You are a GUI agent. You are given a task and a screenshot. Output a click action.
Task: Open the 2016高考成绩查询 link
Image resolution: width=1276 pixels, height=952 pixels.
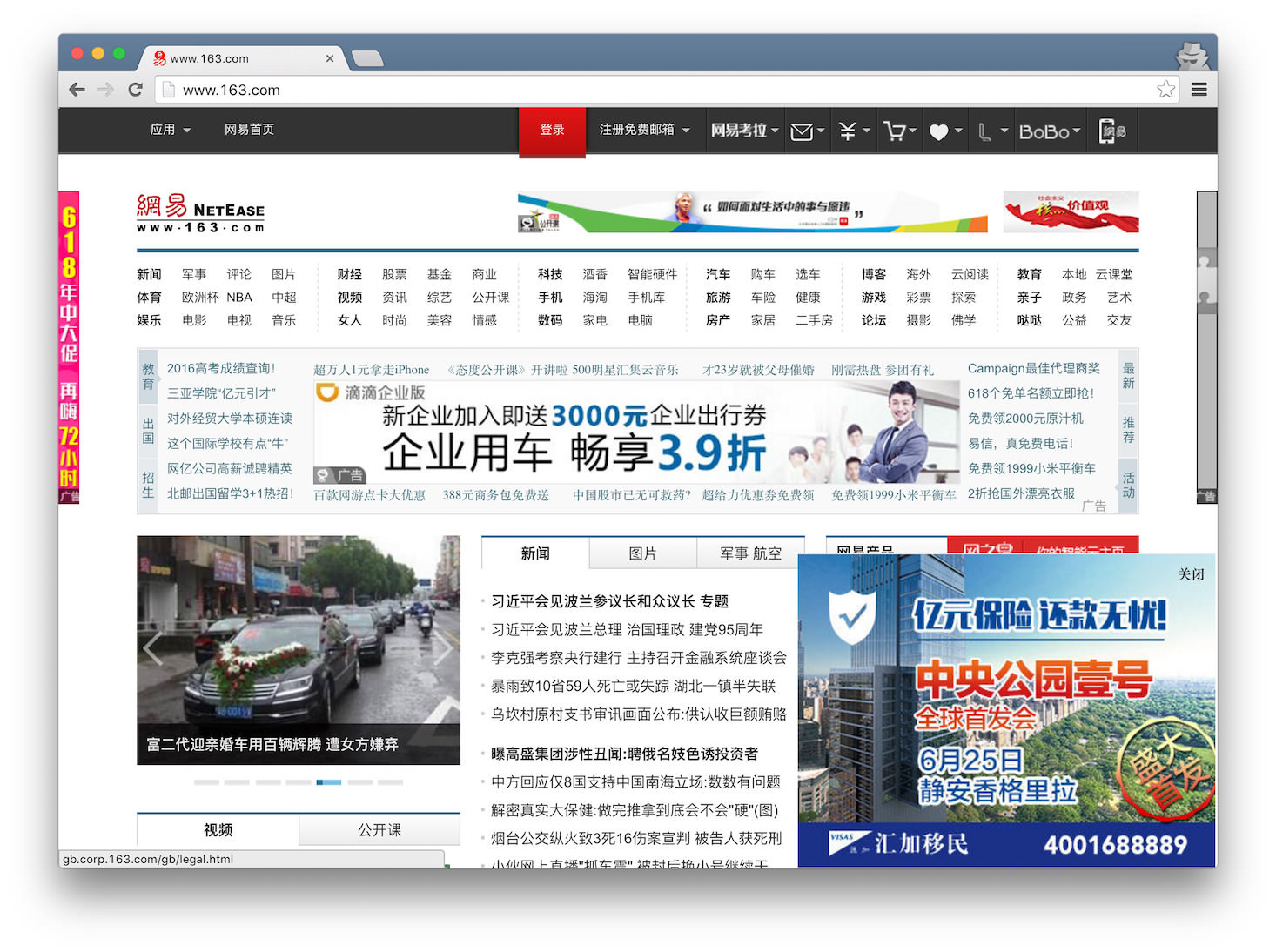click(221, 368)
